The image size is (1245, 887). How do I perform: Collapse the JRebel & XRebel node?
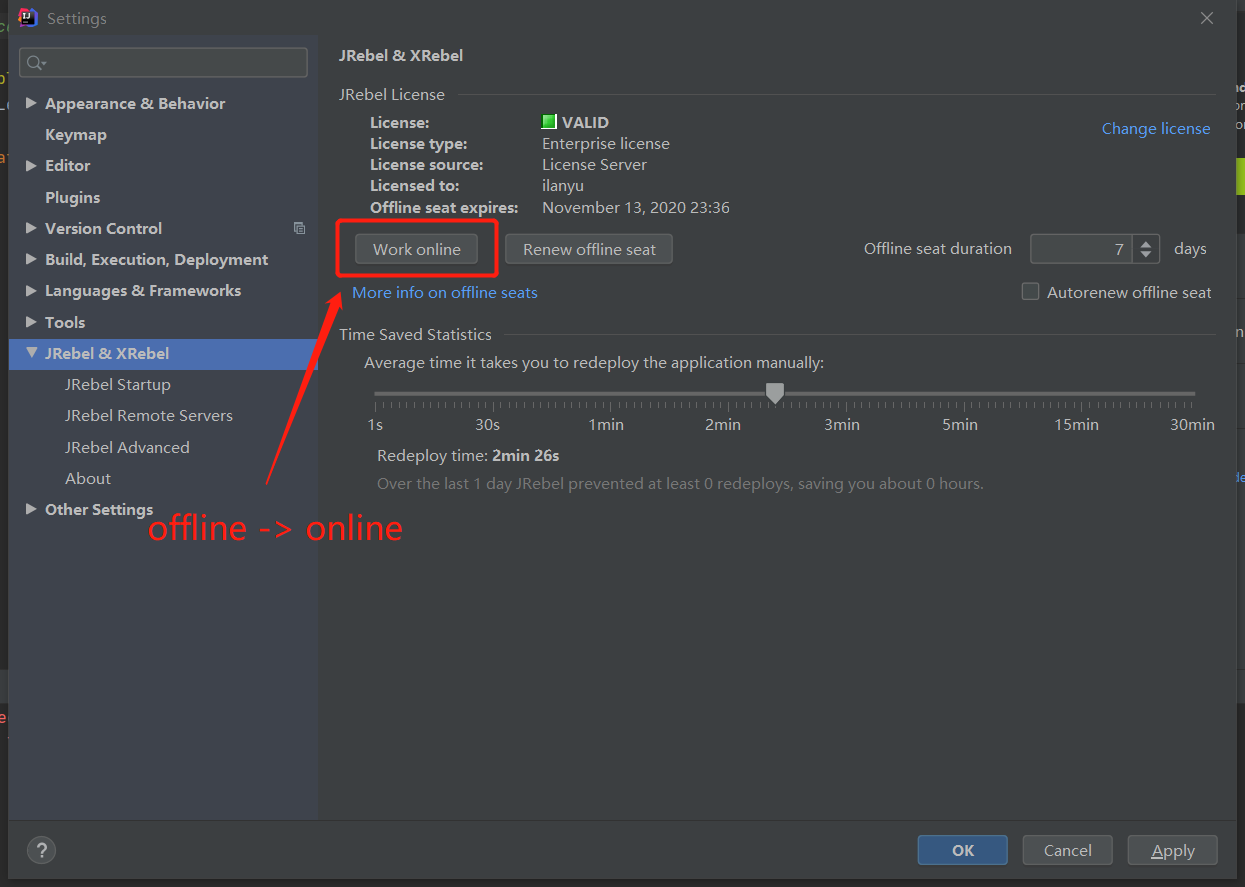tap(31, 353)
